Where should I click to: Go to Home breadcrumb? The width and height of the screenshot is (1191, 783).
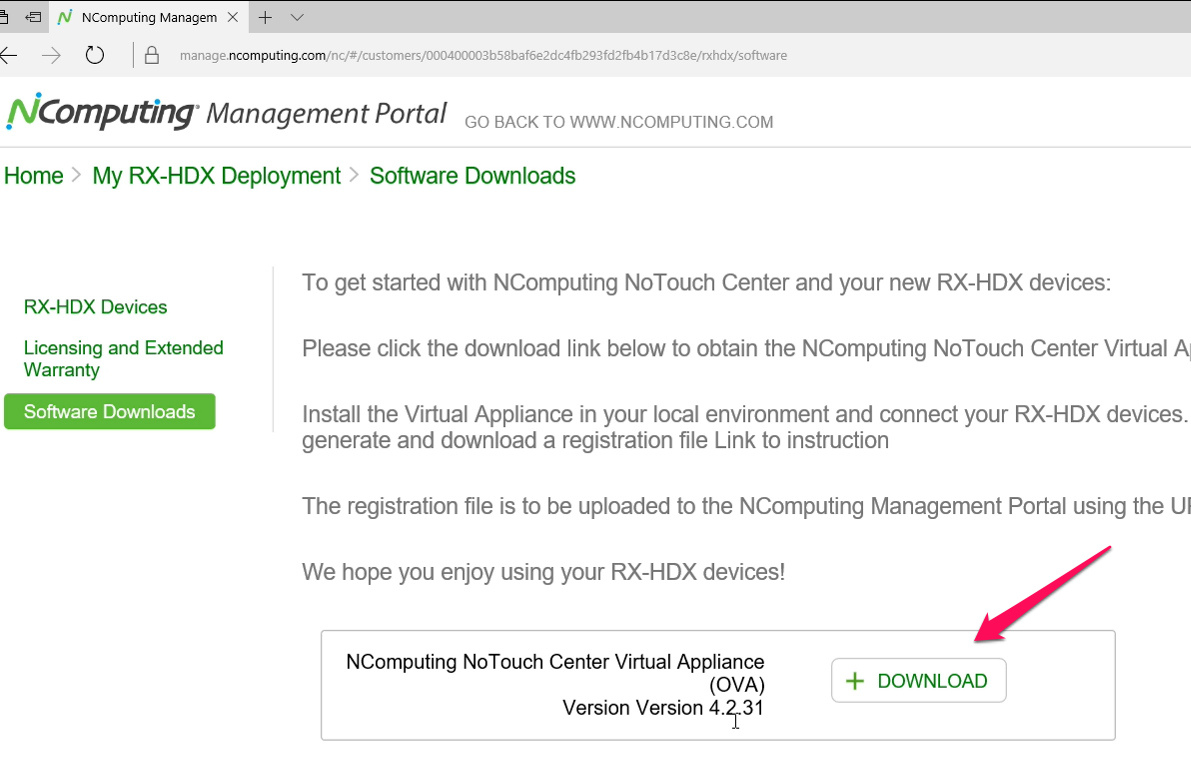tap(33, 175)
